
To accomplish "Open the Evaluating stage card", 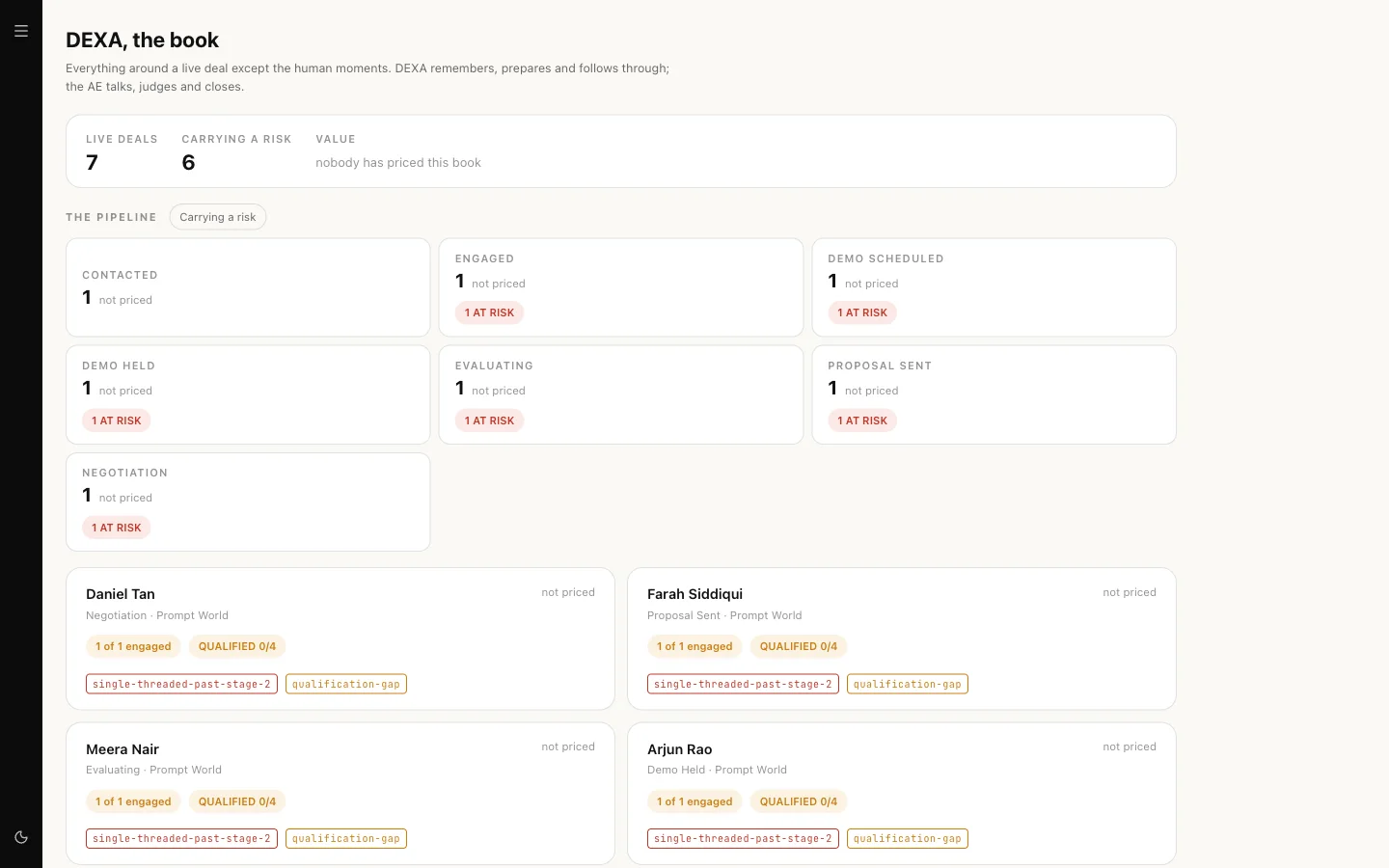I will pos(621,394).
